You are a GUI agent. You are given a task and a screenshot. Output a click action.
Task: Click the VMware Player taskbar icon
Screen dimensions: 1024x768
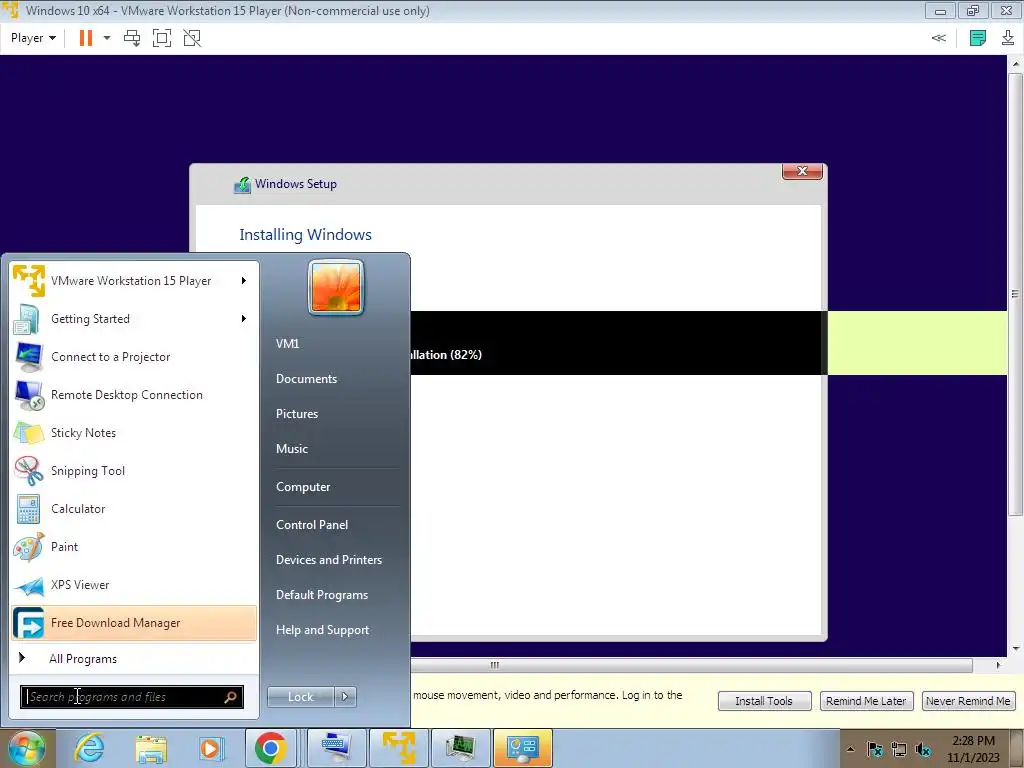pyautogui.click(x=398, y=748)
